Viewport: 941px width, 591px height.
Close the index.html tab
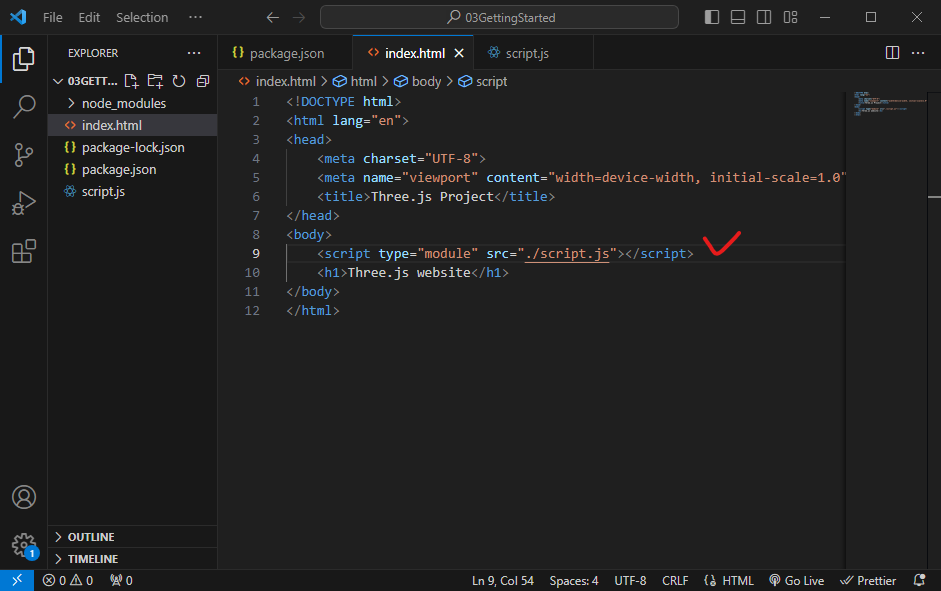tap(459, 53)
